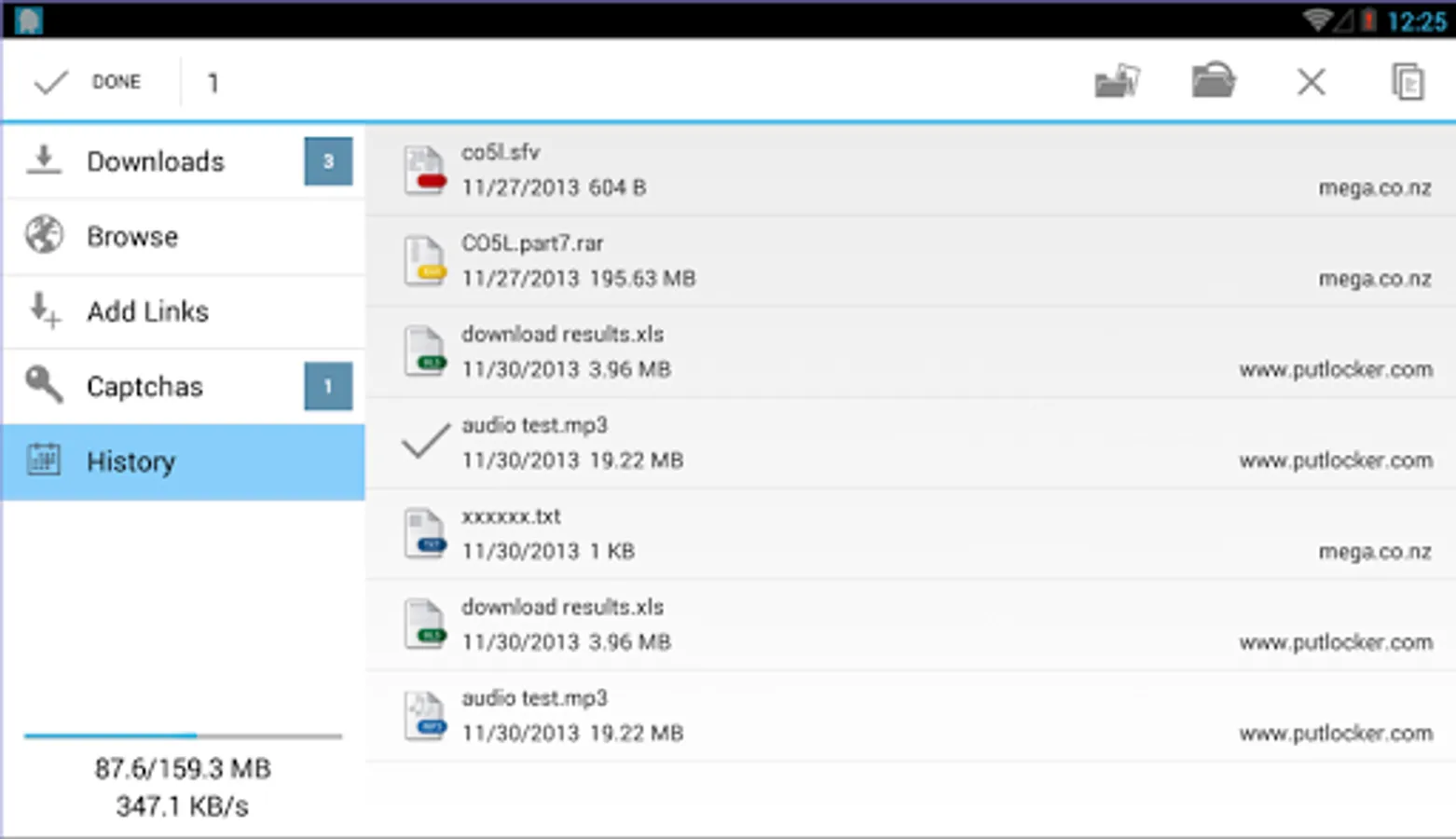Click the 87.6/159.3 MB progress text
1456x839 pixels.
183,769
